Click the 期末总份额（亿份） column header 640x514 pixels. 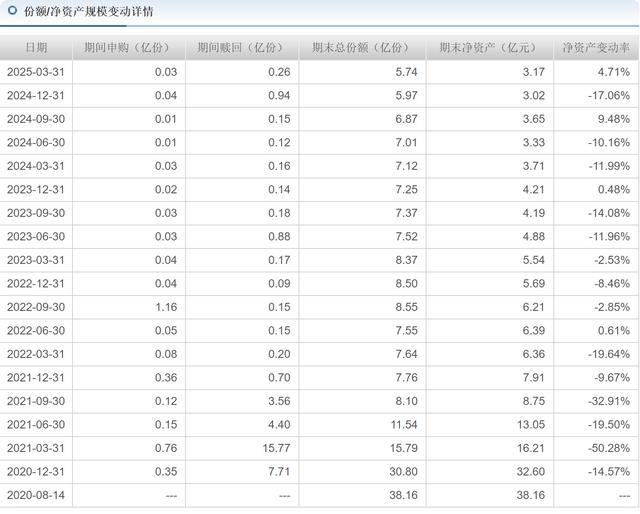click(x=361, y=48)
